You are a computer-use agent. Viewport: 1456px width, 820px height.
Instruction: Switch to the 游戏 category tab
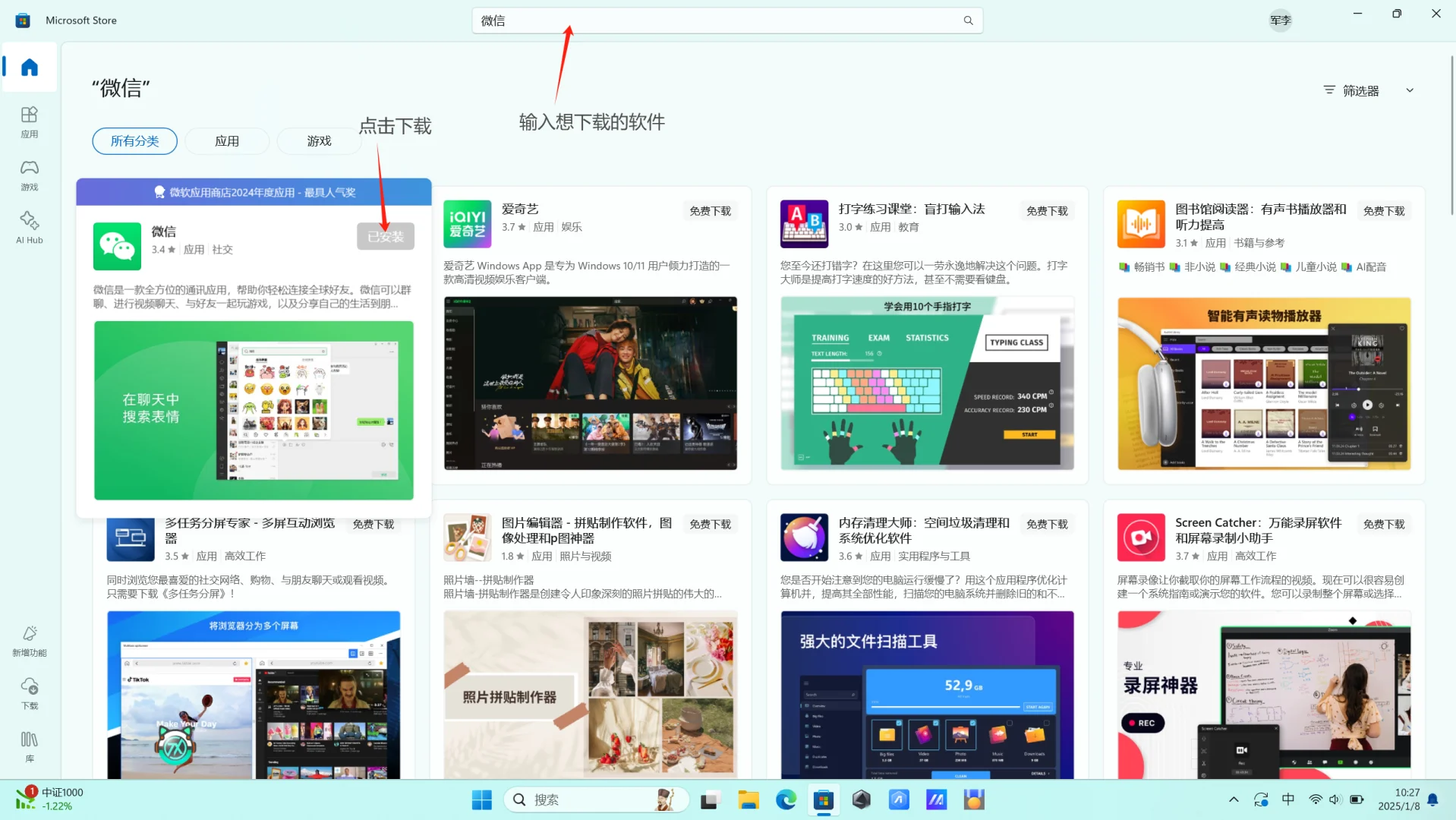click(319, 140)
